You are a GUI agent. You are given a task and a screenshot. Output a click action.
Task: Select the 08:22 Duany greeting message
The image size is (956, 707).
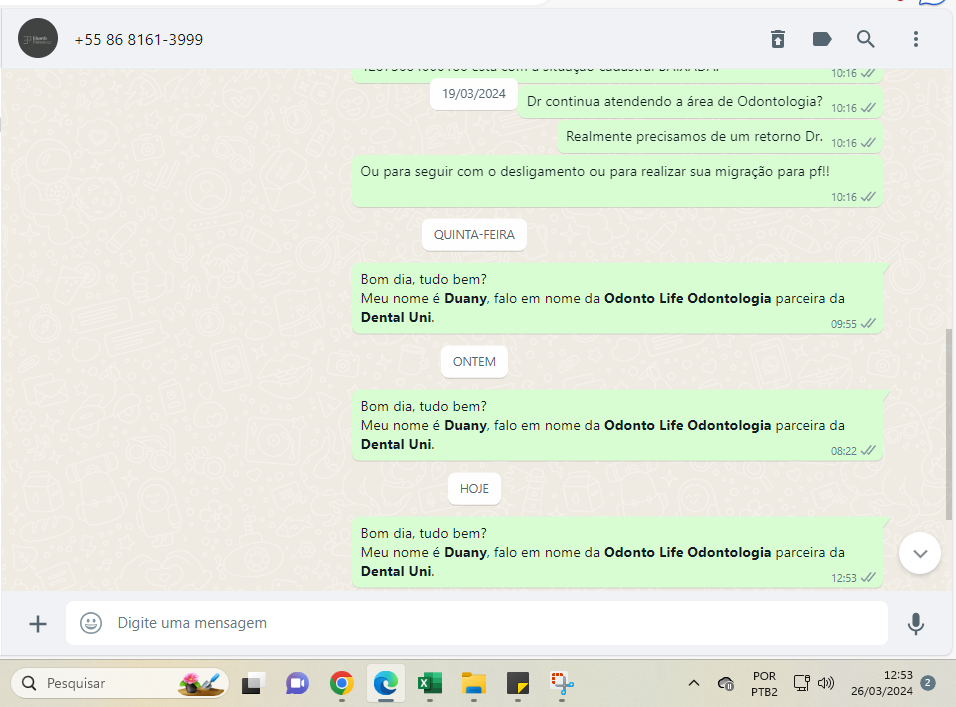click(x=617, y=425)
